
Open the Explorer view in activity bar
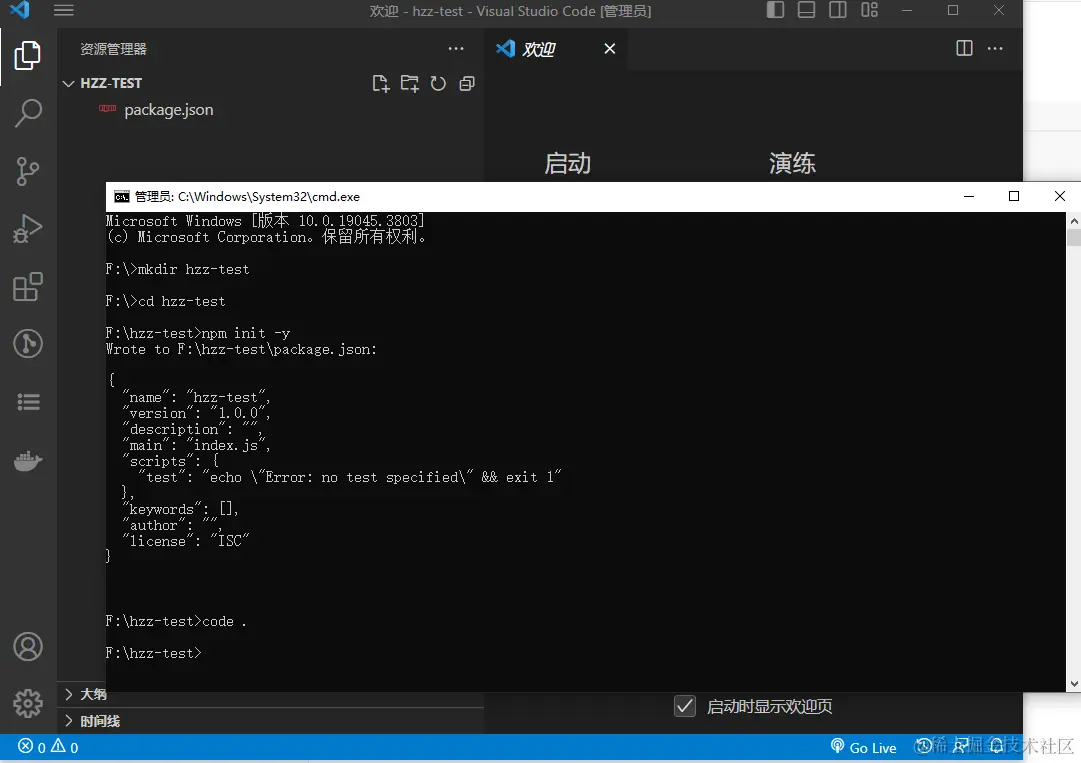(28, 55)
